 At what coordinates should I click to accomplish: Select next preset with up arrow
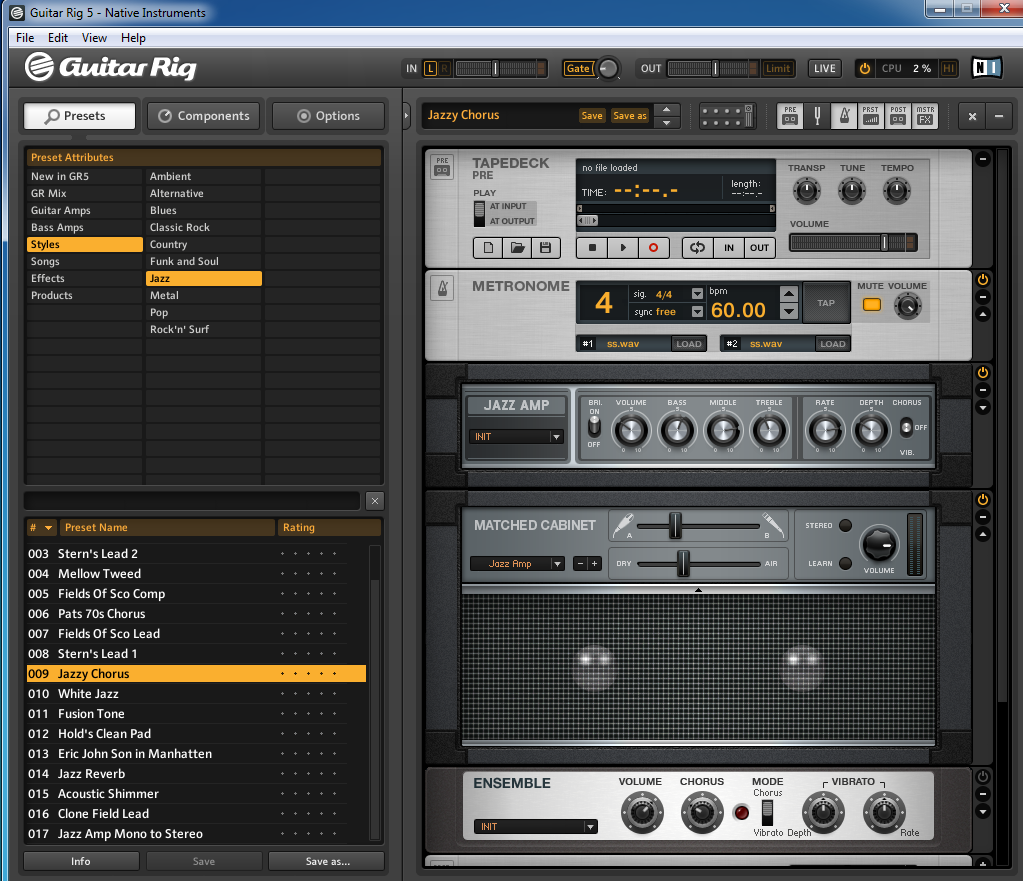pyautogui.click(x=666, y=109)
